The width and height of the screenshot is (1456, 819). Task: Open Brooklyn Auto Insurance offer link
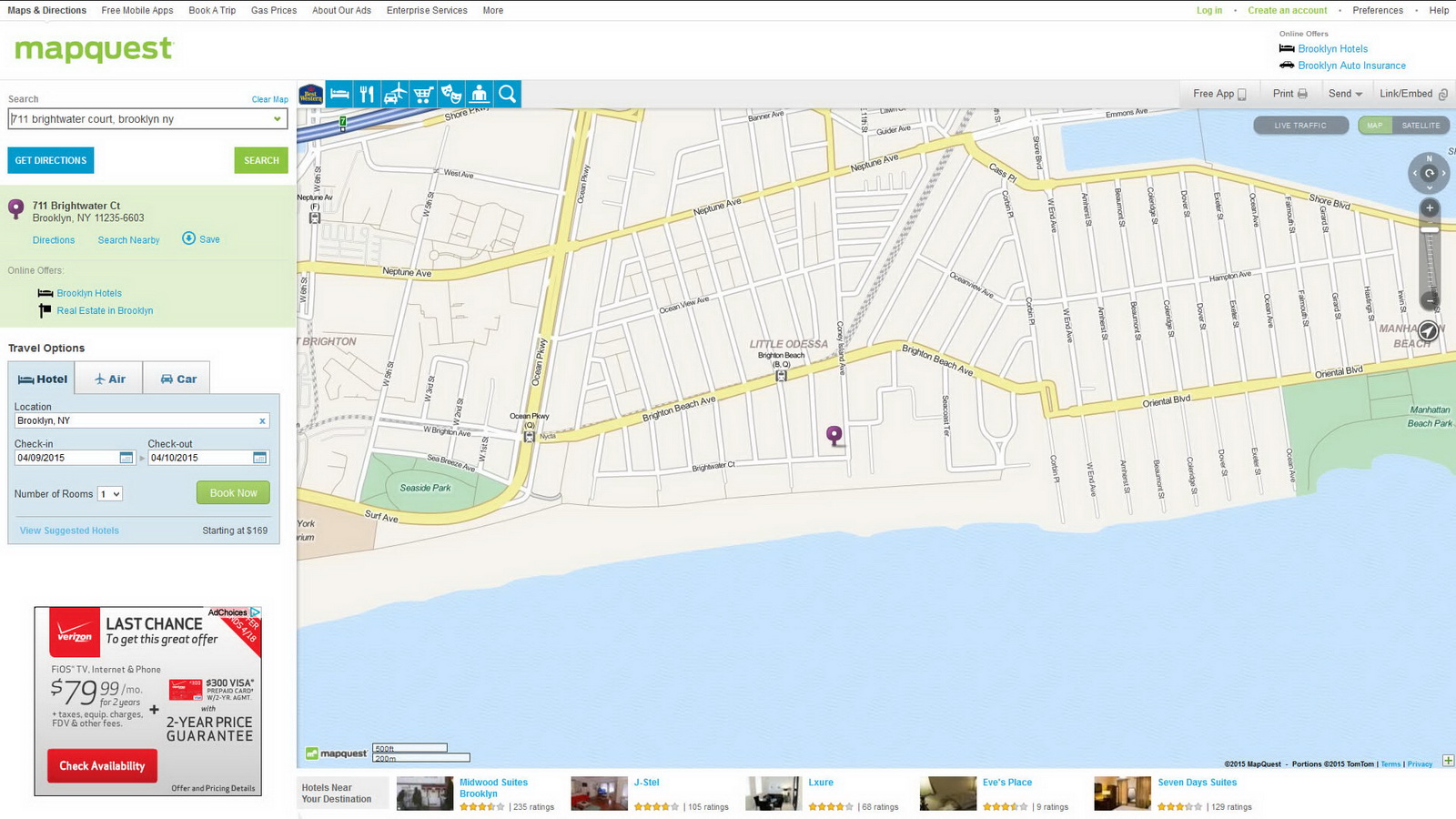click(x=1351, y=66)
